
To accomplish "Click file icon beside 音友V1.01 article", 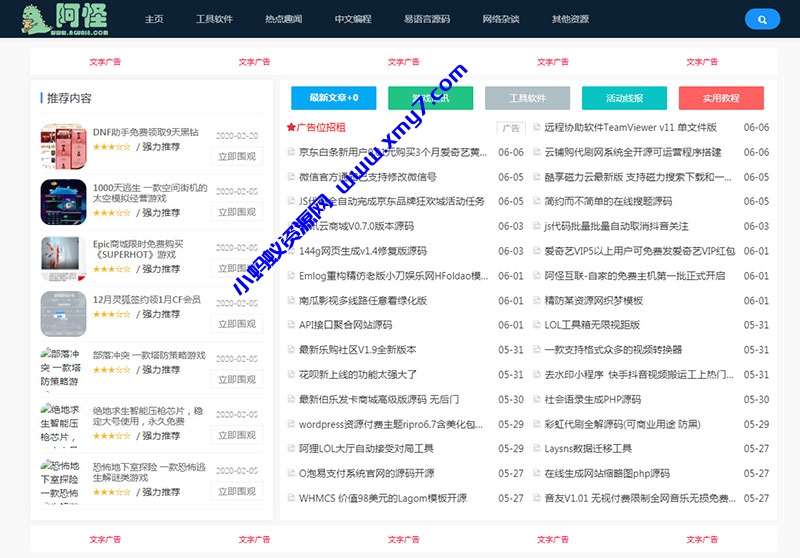I will (536, 498).
